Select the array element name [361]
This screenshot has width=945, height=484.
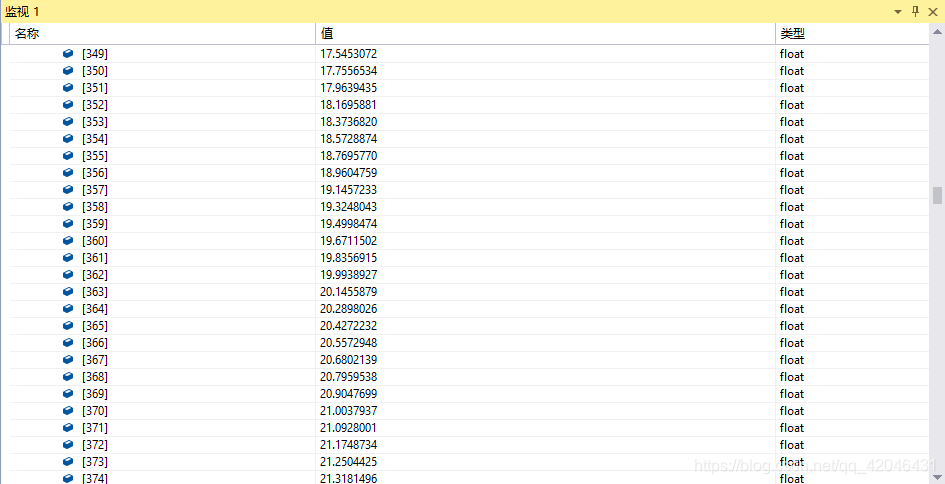tap(95, 257)
